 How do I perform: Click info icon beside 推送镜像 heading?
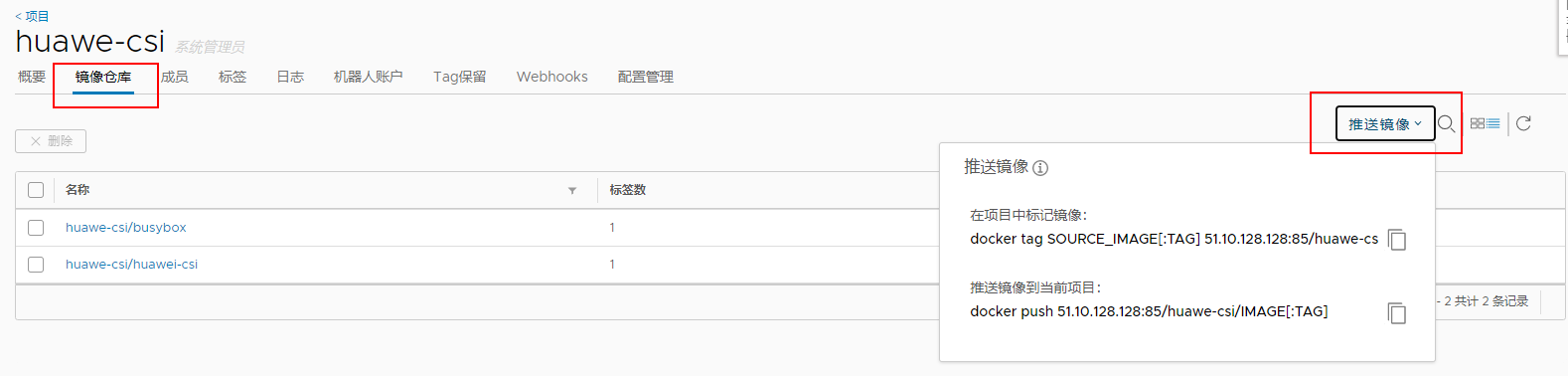[x=1040, y=168]
